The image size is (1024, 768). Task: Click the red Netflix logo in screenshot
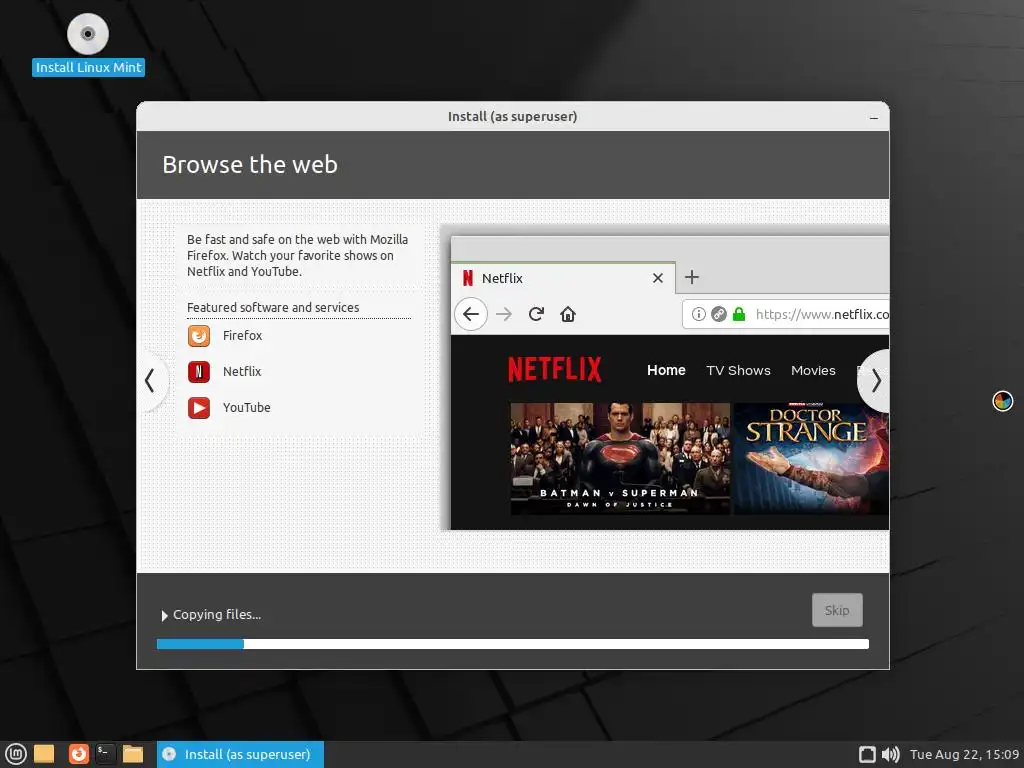[x=554, y=370]
